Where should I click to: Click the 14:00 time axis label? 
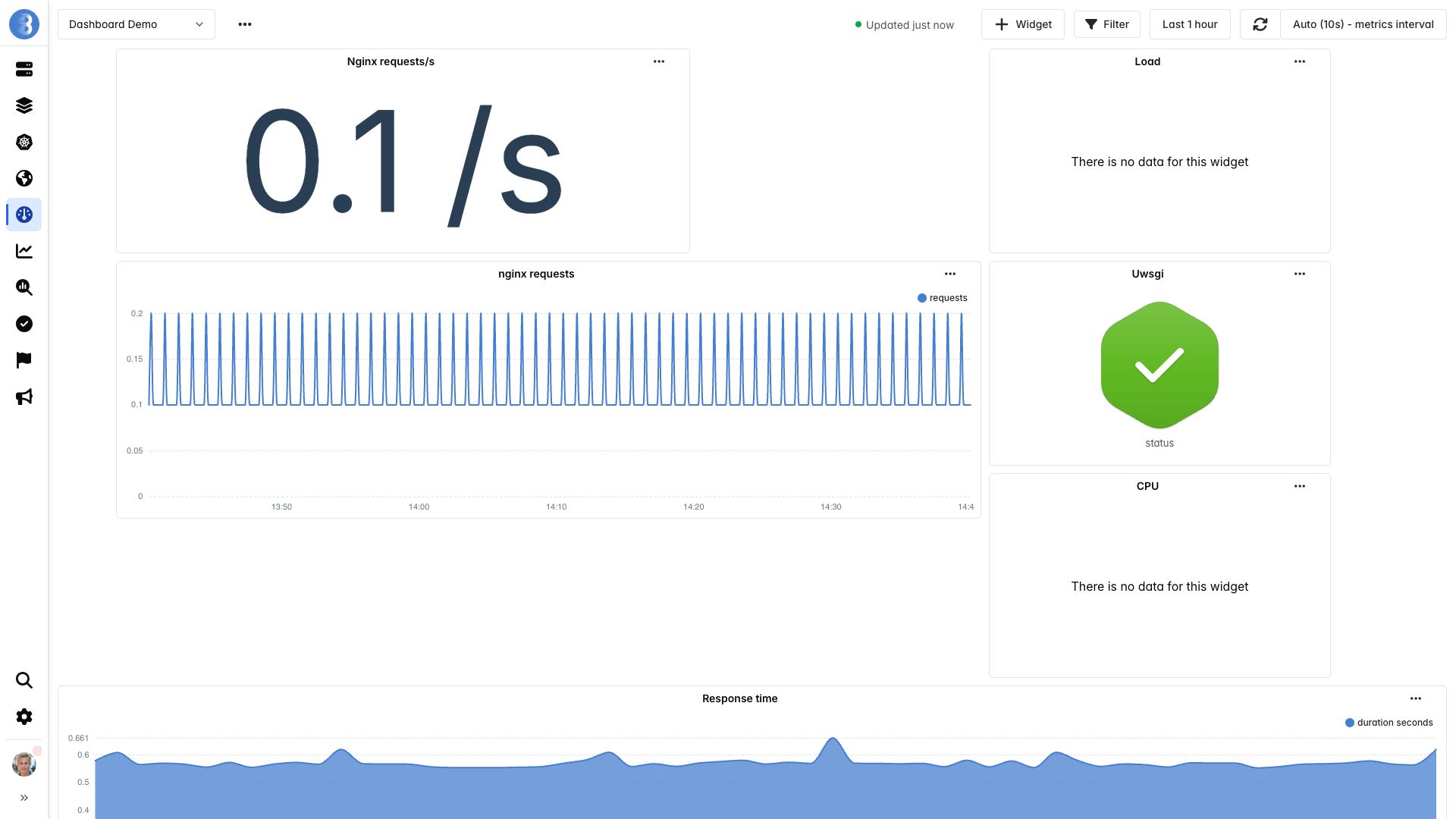[419, 507]
